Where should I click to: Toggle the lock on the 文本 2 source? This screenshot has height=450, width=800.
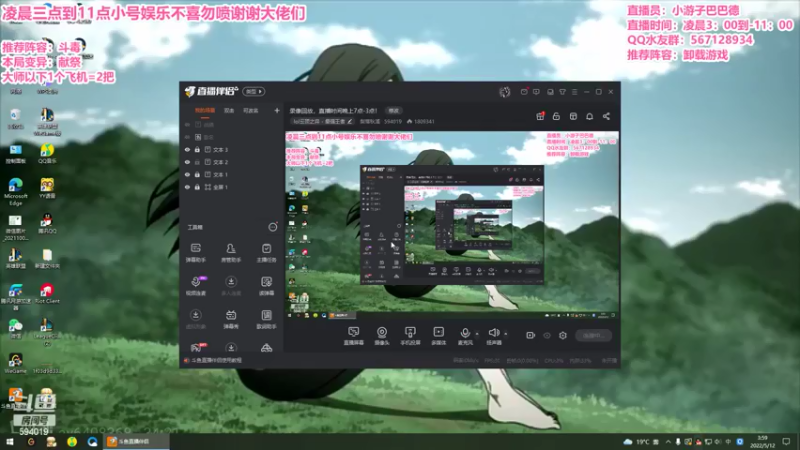[x=197, y=162]
